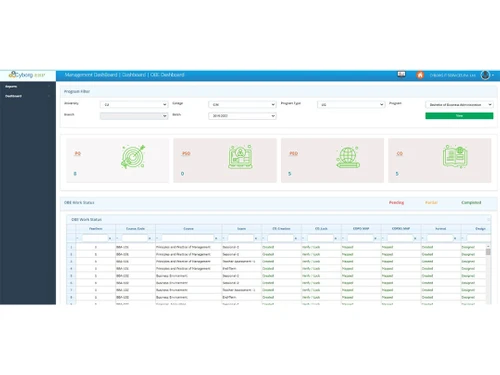Sort by the CO Creation column header
The image size is (500, 375).
click(281, 229)
